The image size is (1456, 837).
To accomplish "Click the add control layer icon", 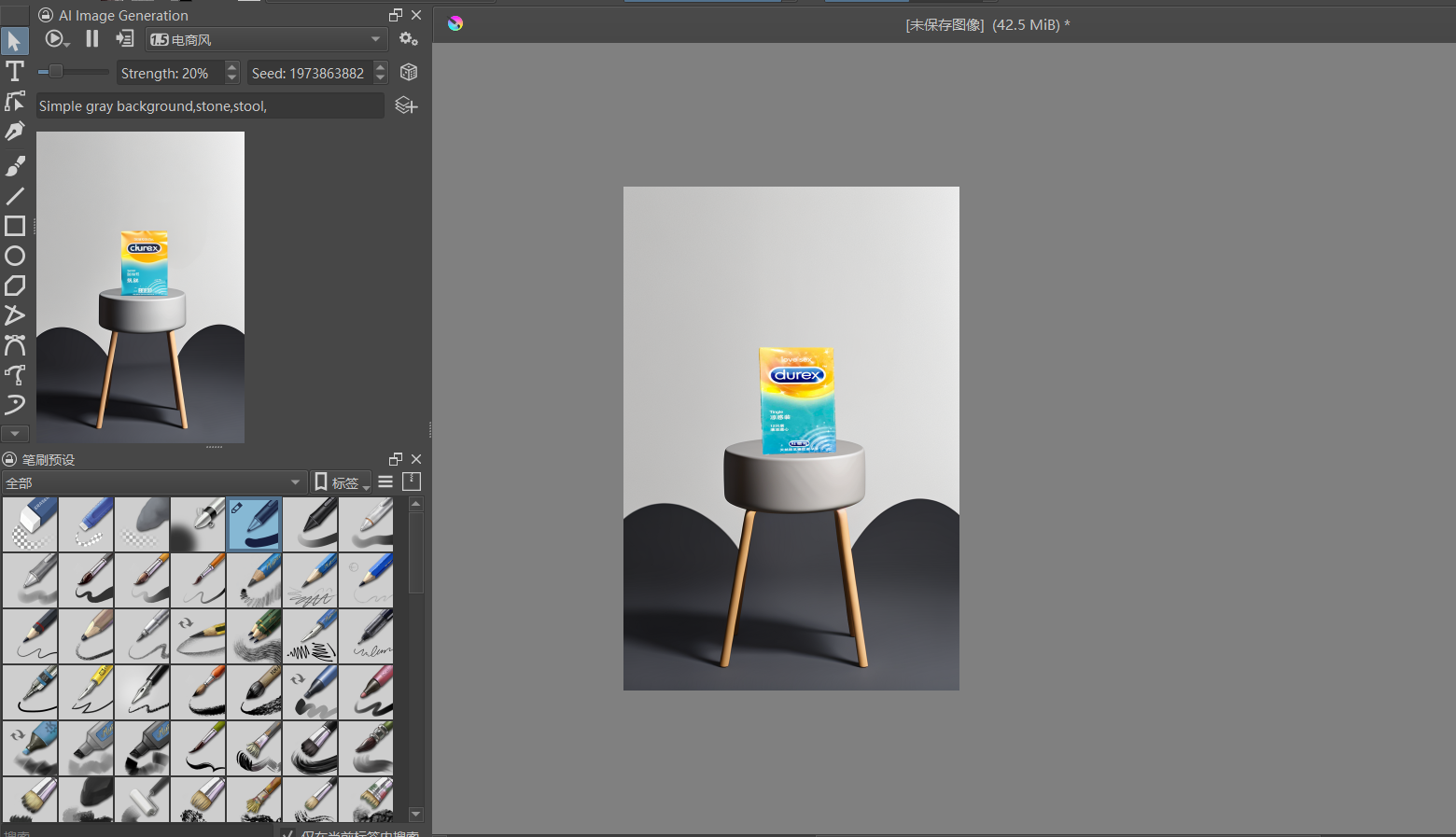I will (406, 105).
